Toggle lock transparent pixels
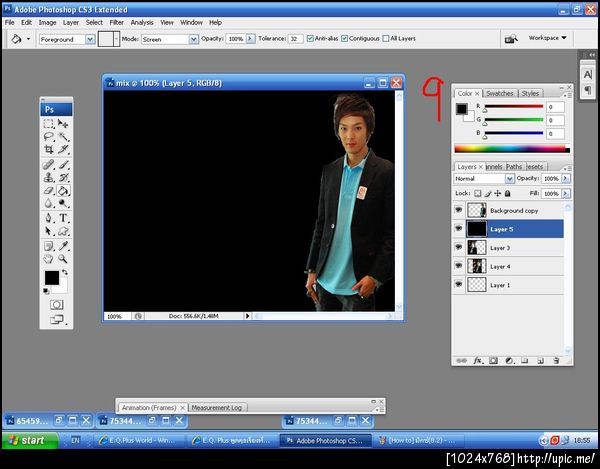The height and width of the screenshot is (469, 600). click(478, 194)
